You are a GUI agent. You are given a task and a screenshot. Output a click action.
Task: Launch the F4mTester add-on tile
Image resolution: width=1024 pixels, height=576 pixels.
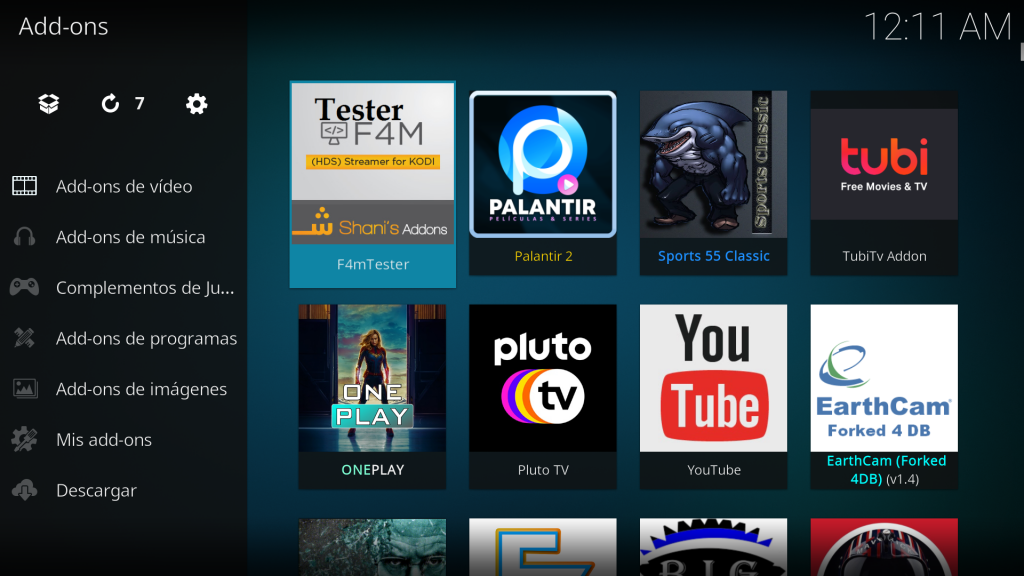(x=373, y=184)
